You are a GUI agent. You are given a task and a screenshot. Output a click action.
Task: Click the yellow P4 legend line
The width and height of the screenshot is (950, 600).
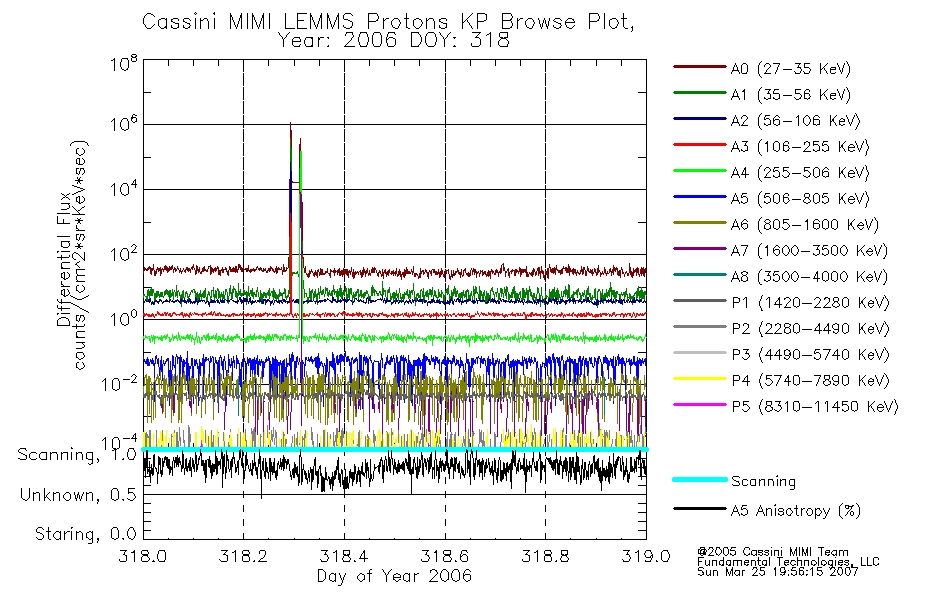pos(700,379)
